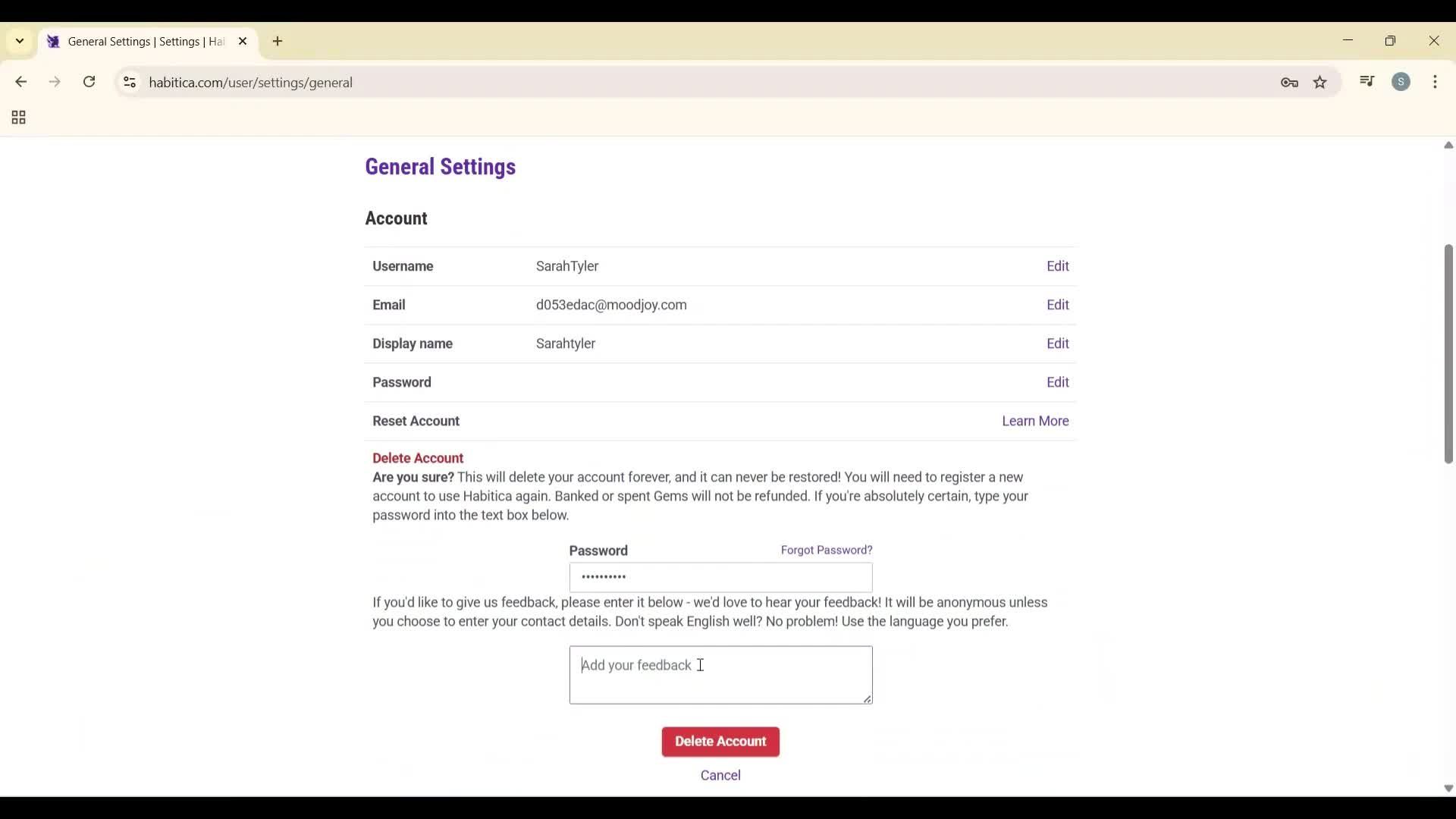Open Chrome three-dot menu
Screen dimensions: 1456x819
click(x=1435, y=82)
